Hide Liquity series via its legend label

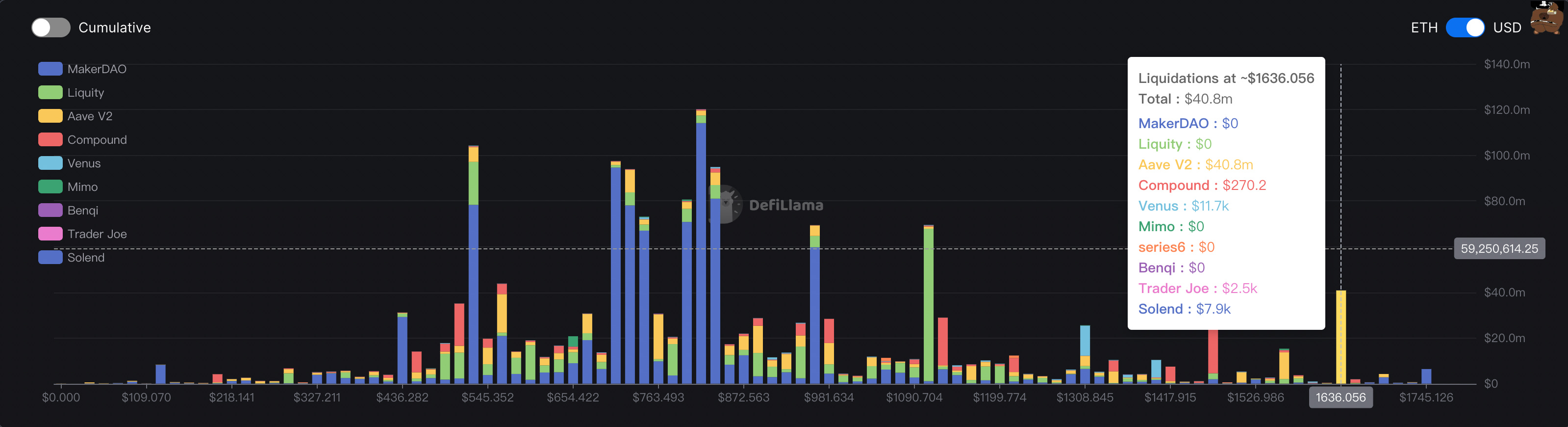(x=86, y=93)
